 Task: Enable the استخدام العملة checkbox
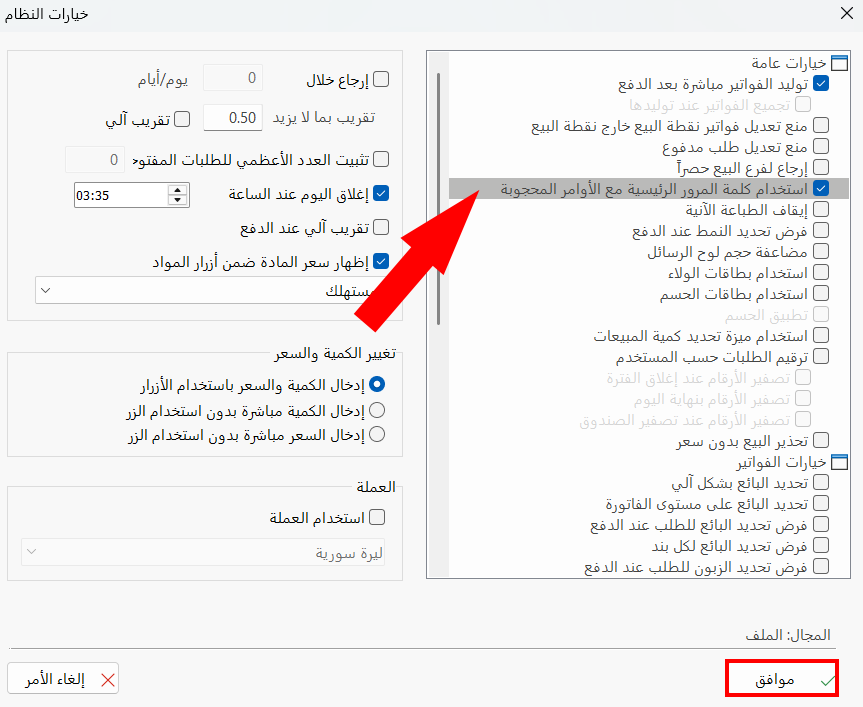tap(377, 517)
